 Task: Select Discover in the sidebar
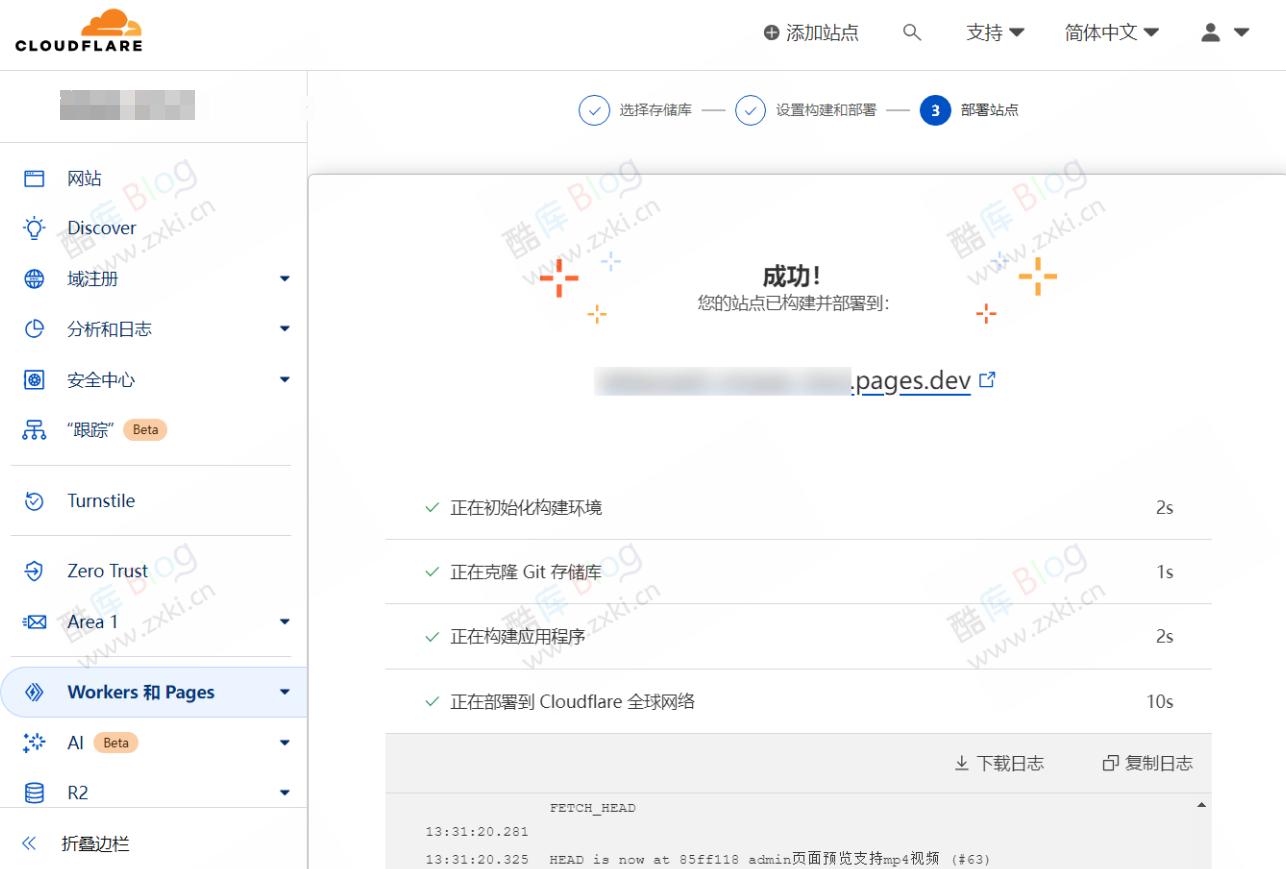pos(101,228)
